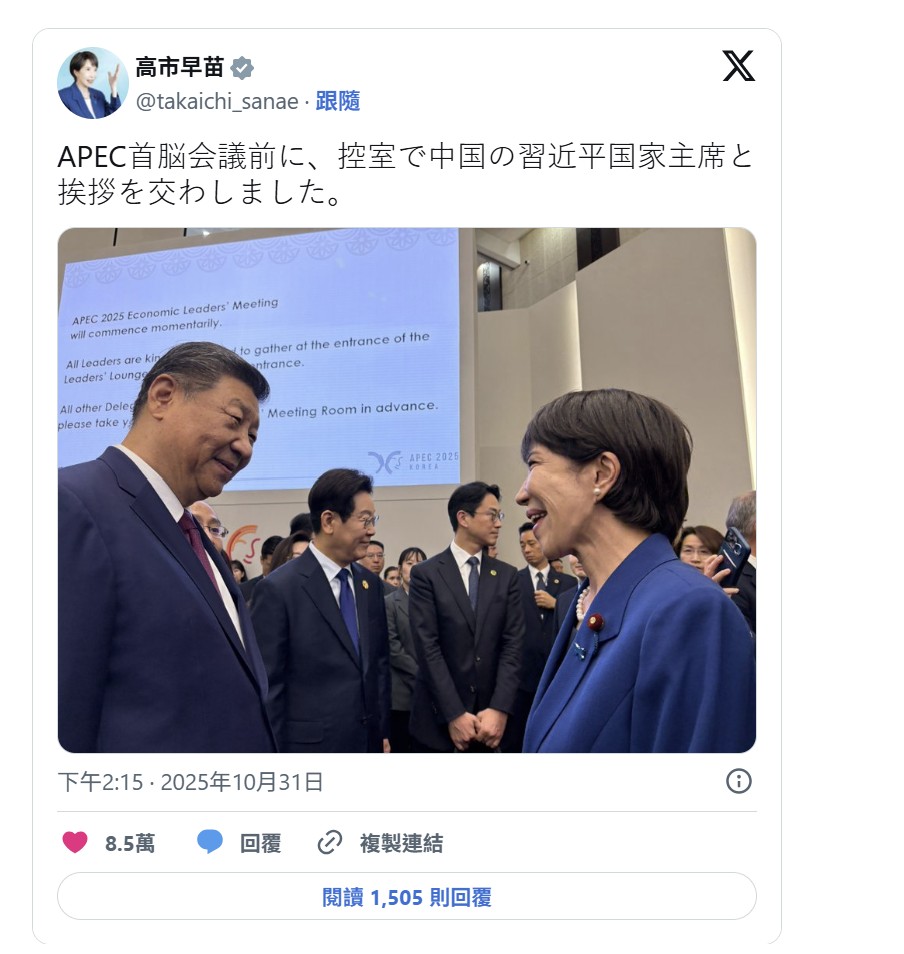Open the 2025年10月31日 date link

(x=242, y=782)
